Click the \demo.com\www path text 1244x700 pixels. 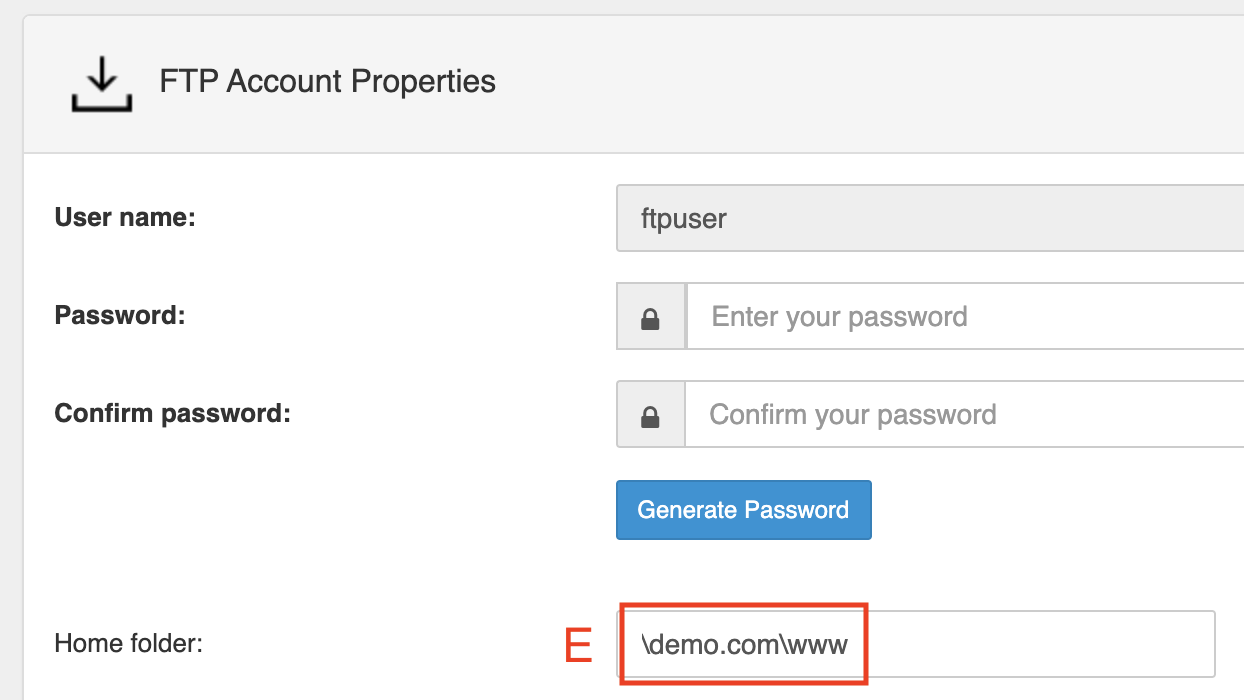745,644
